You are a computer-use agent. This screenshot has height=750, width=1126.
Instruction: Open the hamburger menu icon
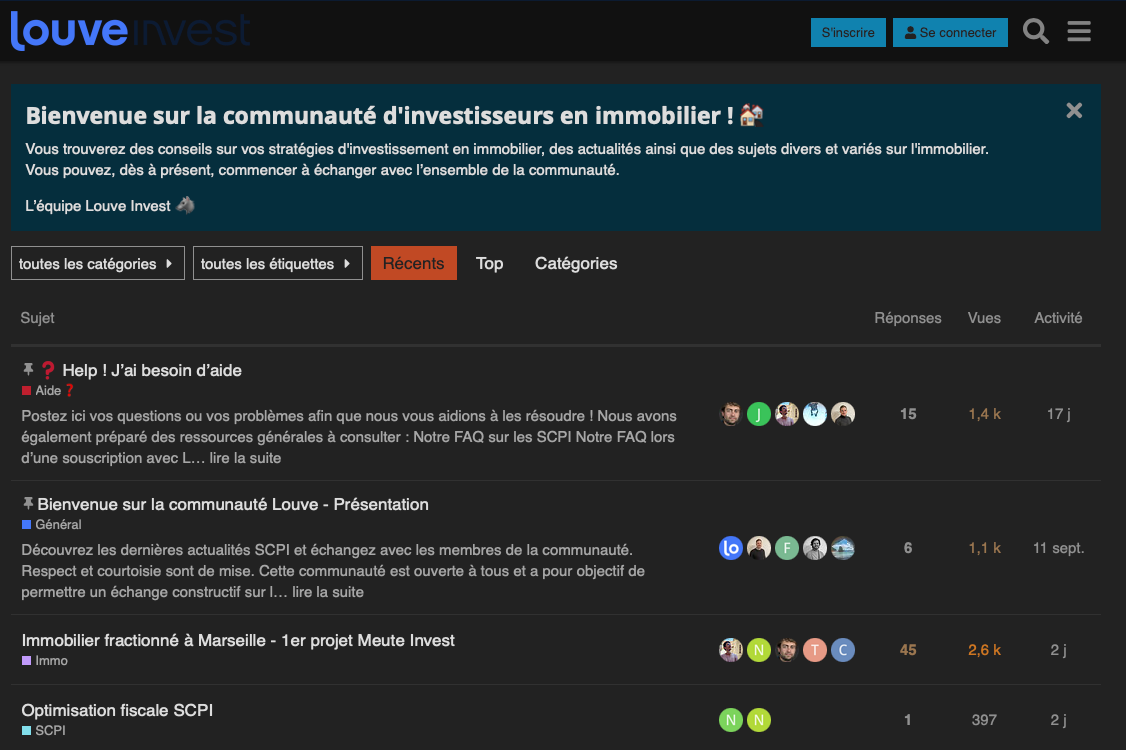point(1079,32)
